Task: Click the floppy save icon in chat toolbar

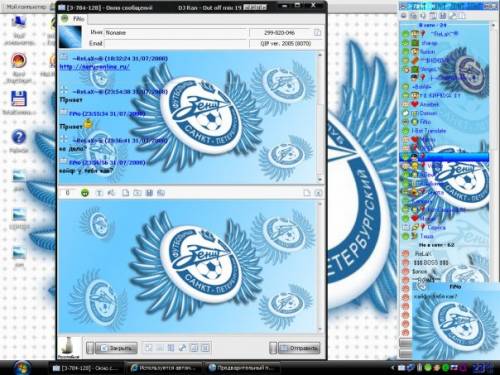Action: 149,193
